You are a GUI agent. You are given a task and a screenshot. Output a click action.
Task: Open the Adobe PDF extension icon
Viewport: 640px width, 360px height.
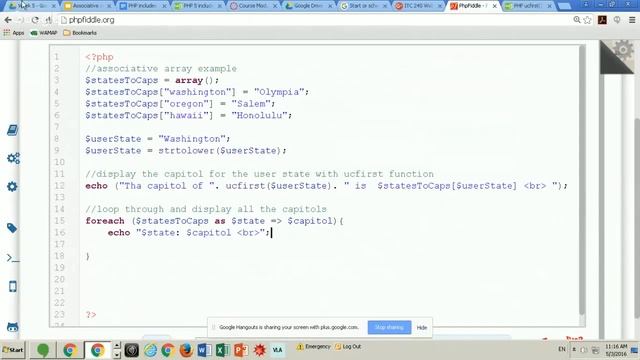(x=602, y=20)
